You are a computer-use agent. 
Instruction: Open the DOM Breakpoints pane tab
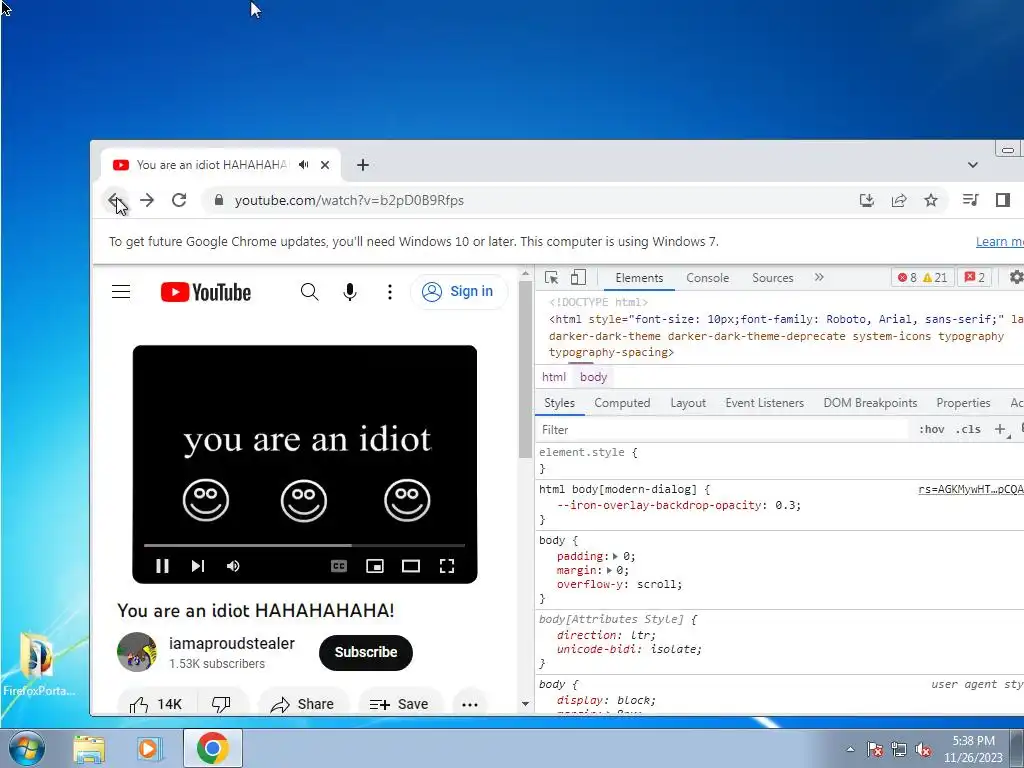871,403
